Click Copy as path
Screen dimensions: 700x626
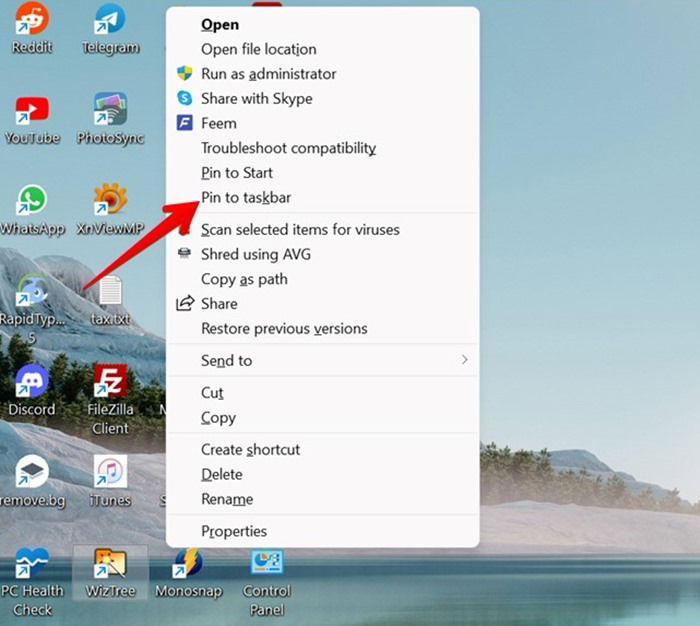tap(322, 279)
